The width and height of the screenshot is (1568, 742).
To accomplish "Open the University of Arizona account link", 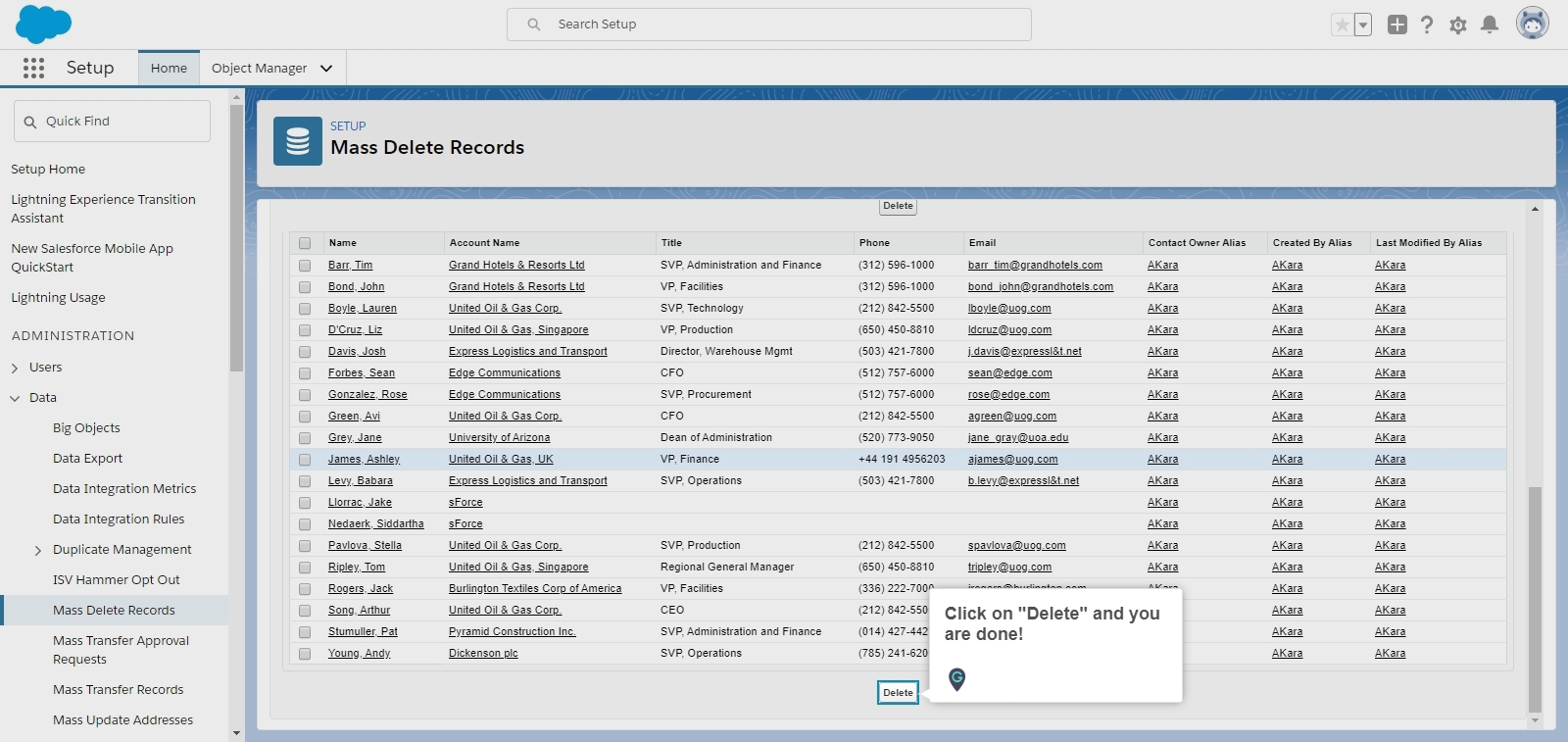I will tap(499, 437).
